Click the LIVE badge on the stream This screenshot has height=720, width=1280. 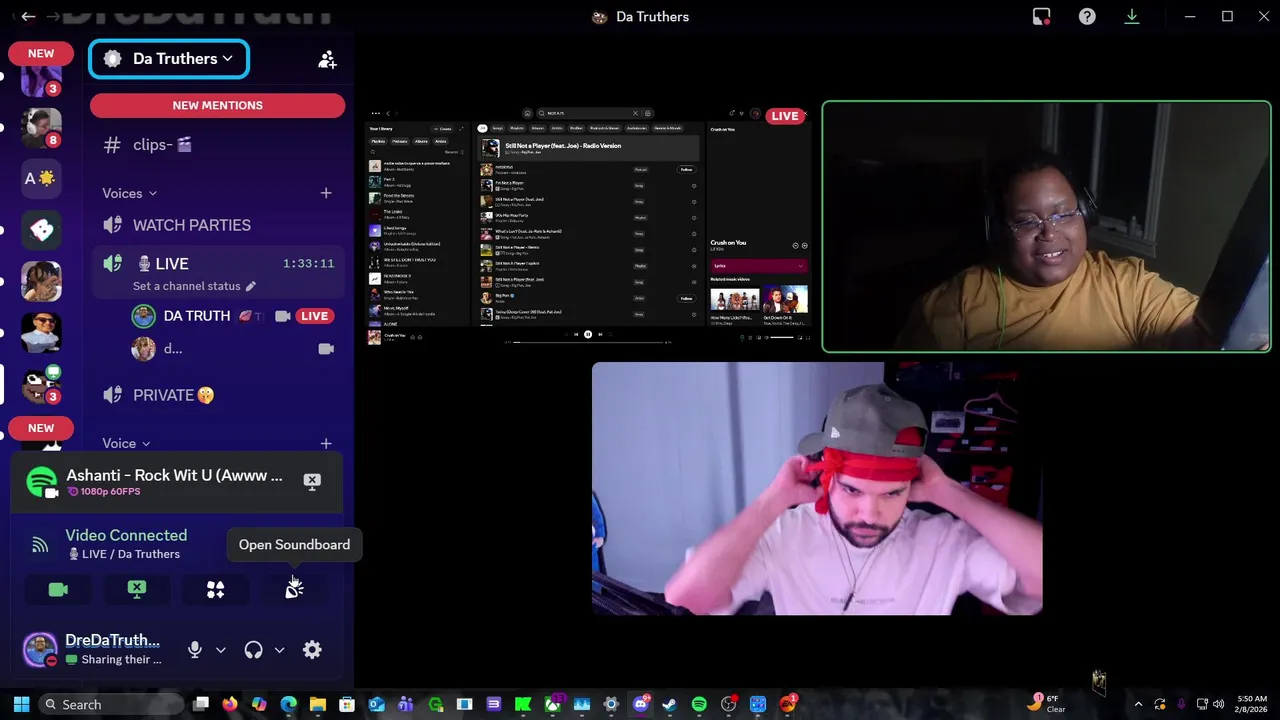785,116
